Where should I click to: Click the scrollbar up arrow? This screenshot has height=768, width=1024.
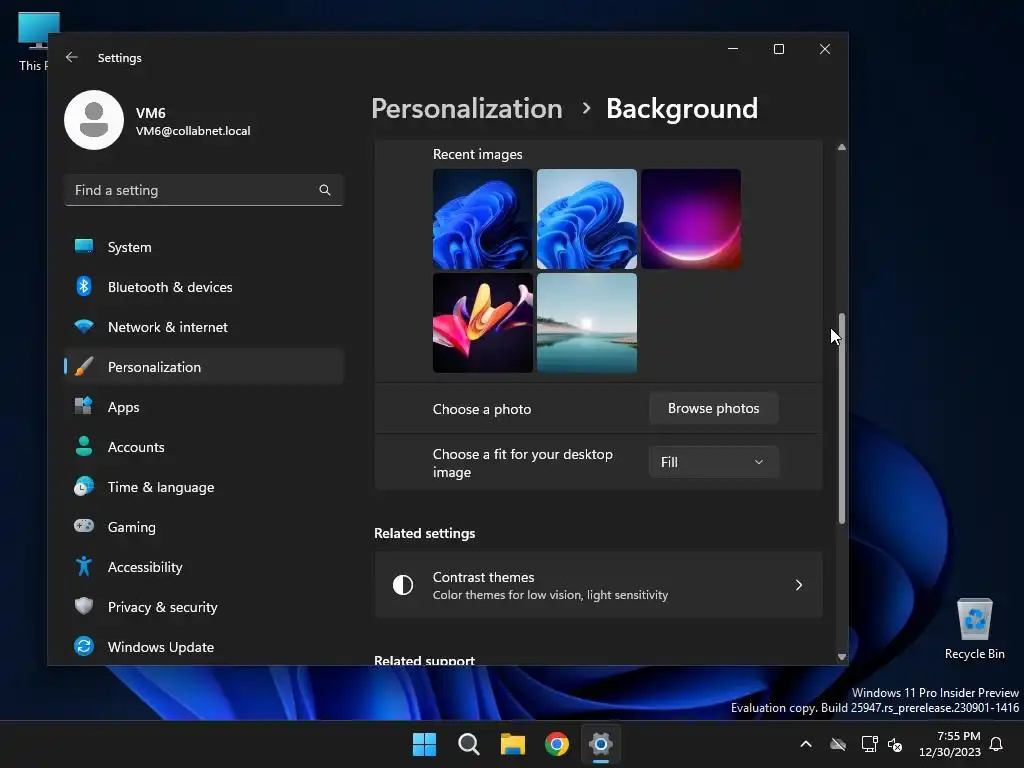click(x=842, y=147)
